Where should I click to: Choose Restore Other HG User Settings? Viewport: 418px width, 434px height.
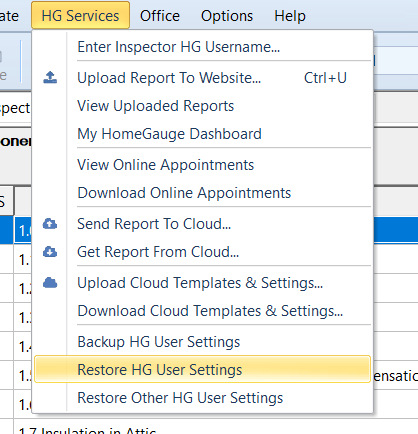pyautogui.click(x=203, y=398)
